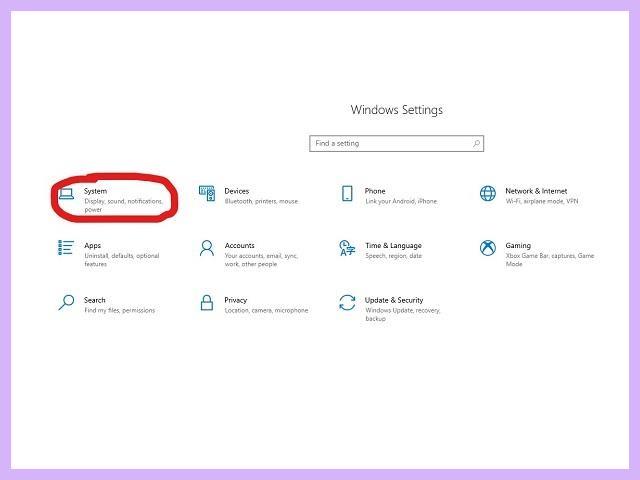This screenshot has height=480, width=640.
Task: Open Network & Internet title
Action: point(536,191)
